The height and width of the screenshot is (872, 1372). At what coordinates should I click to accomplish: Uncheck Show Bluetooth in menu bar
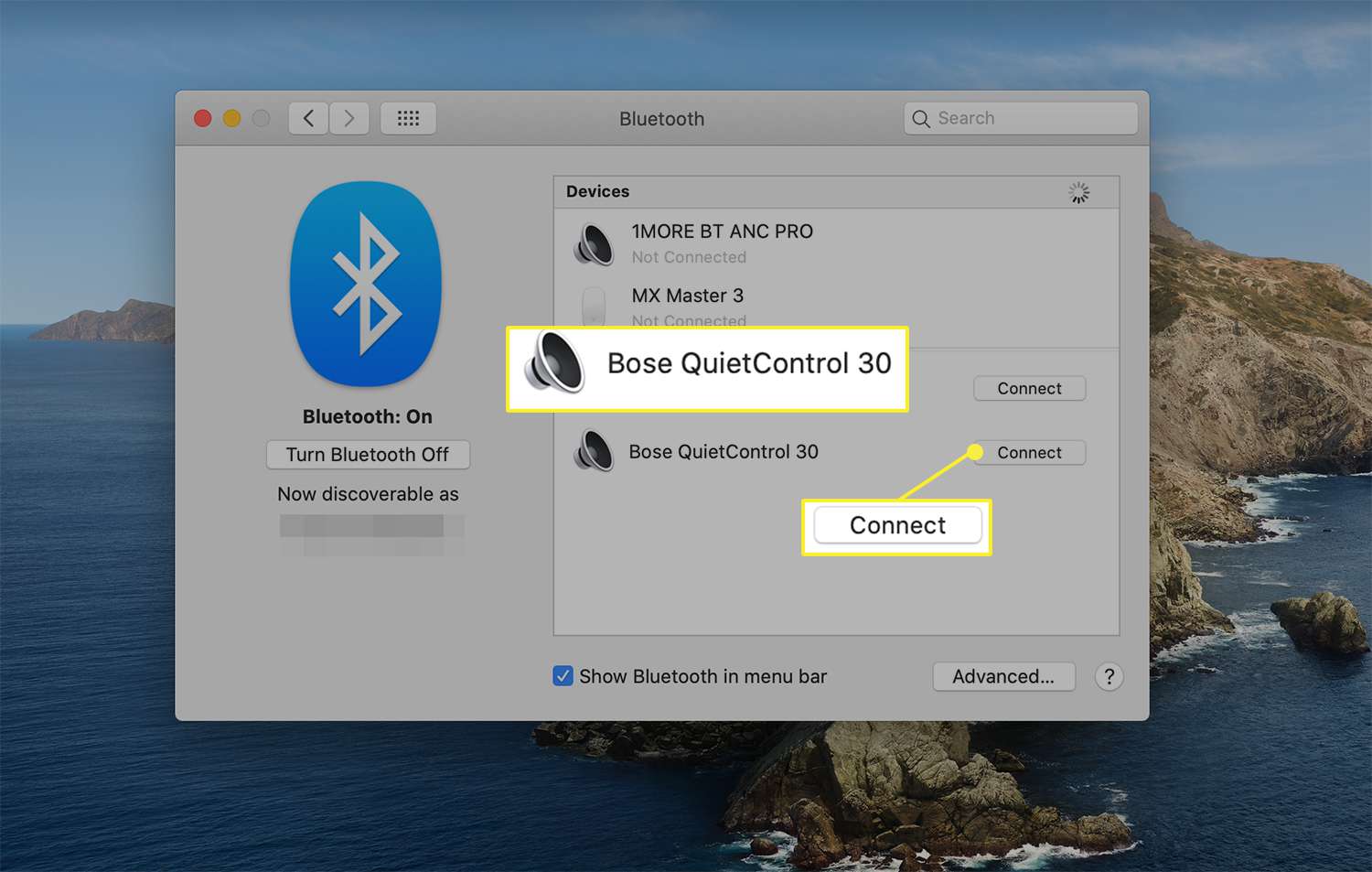coord(563,676)
